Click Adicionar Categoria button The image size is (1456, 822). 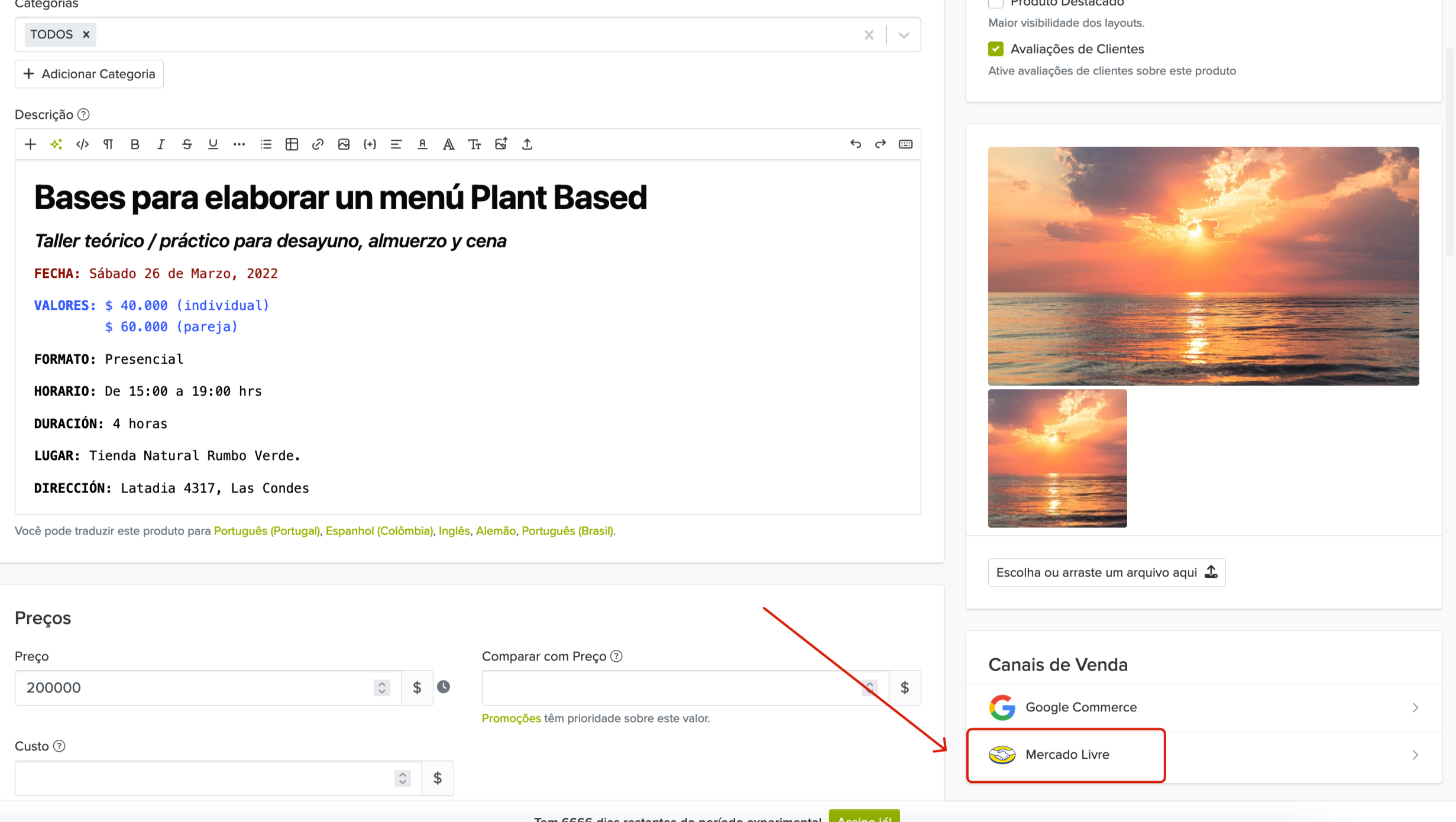click(89, 74)
